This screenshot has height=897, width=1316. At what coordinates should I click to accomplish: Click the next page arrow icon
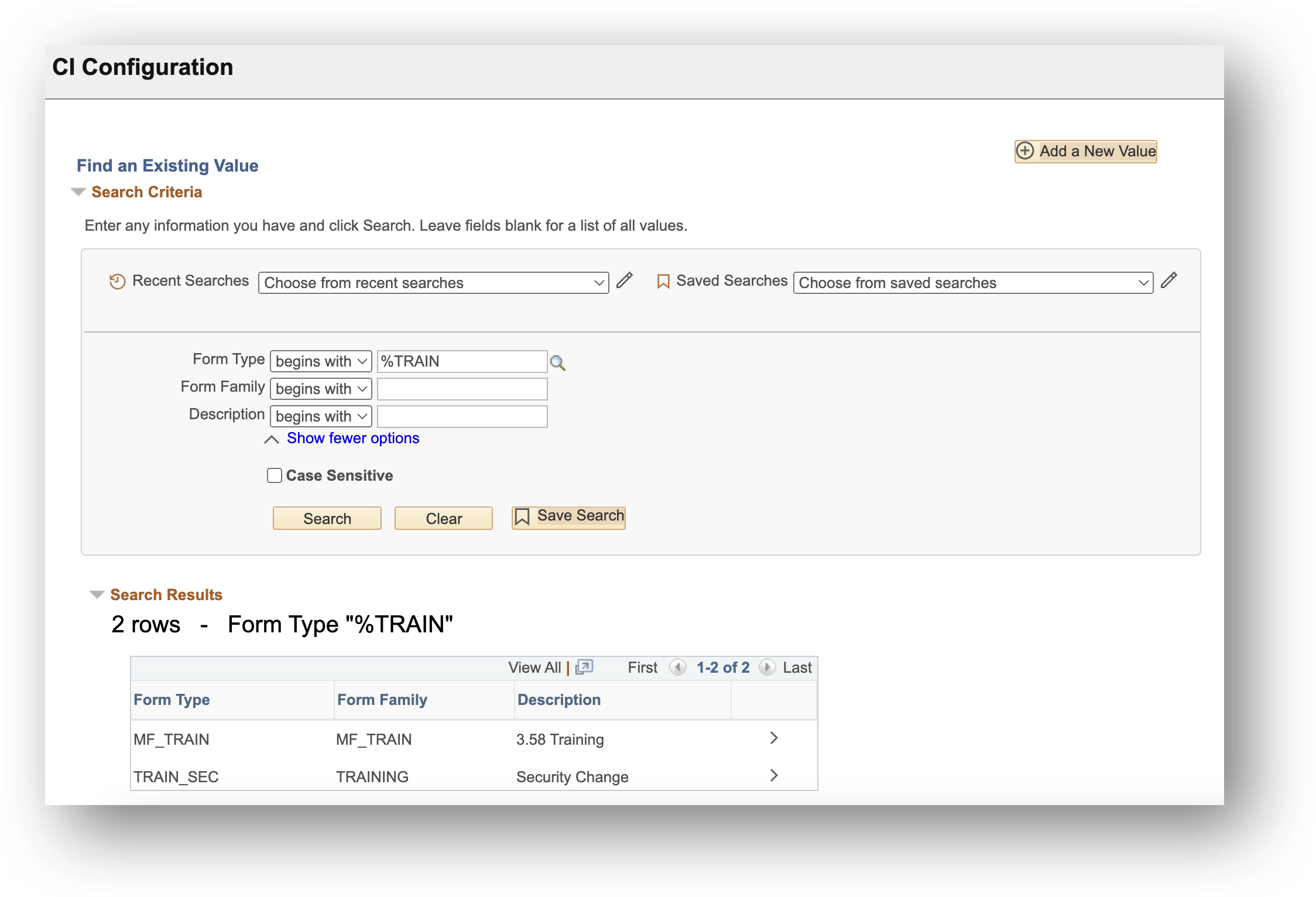tap(767, 667)
